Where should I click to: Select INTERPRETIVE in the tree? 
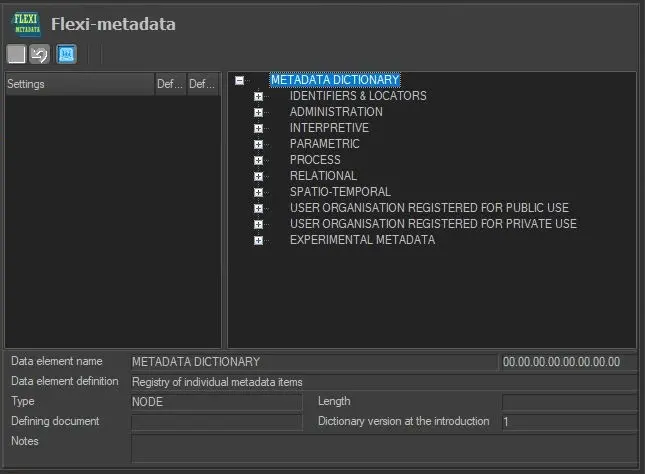coord(329,128)
